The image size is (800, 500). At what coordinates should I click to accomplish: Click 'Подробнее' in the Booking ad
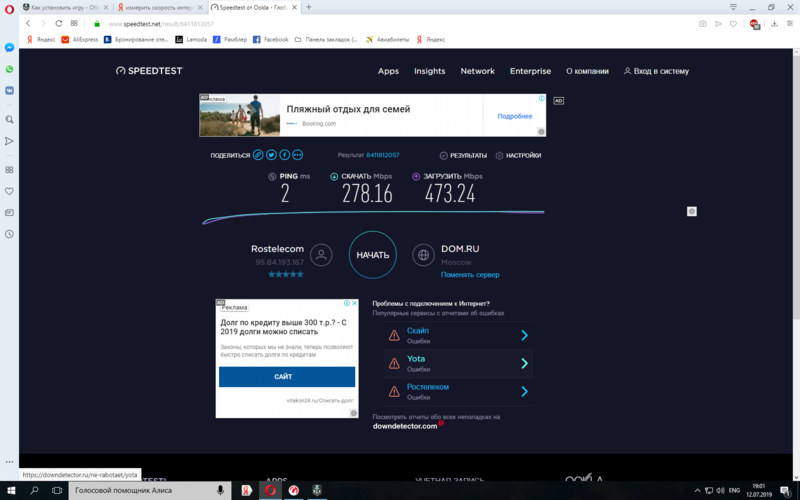click(x=514, y=116)
